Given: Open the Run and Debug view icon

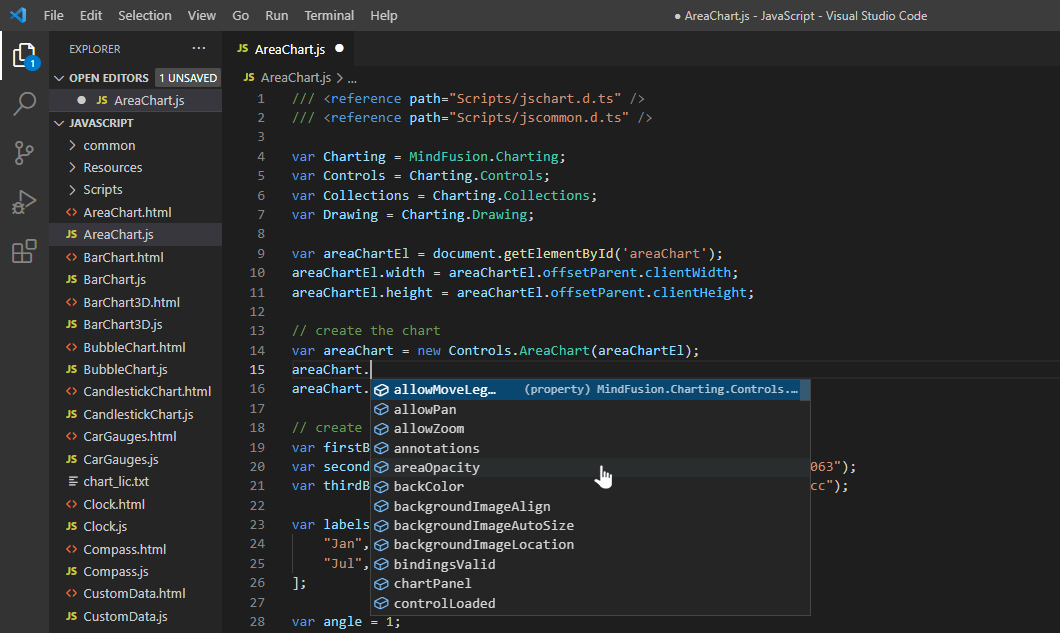Looking at the screenshot, I should coord(24,202).
